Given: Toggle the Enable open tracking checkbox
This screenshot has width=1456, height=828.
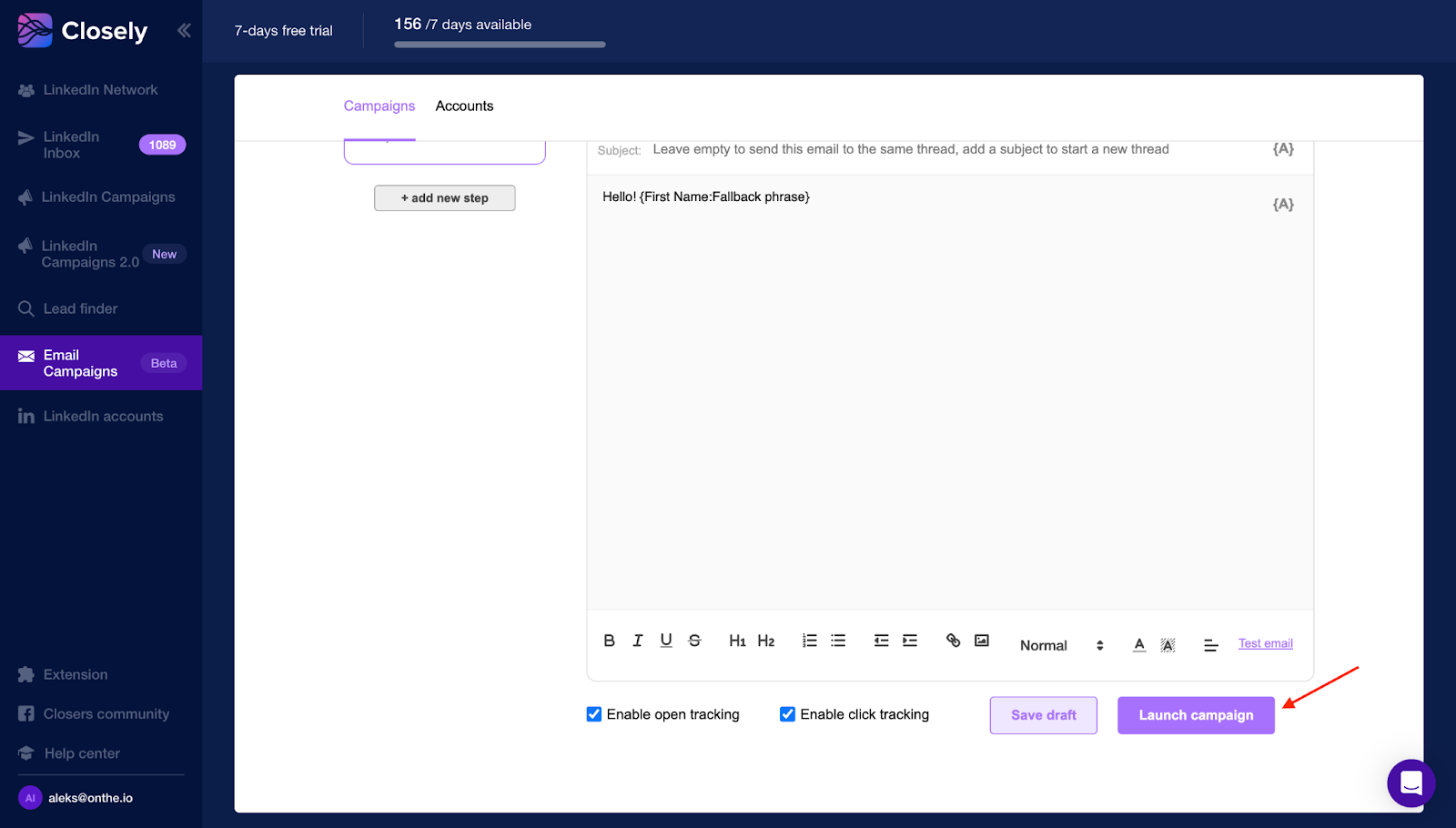Looking at the screenshot, I should click(594, 714).
